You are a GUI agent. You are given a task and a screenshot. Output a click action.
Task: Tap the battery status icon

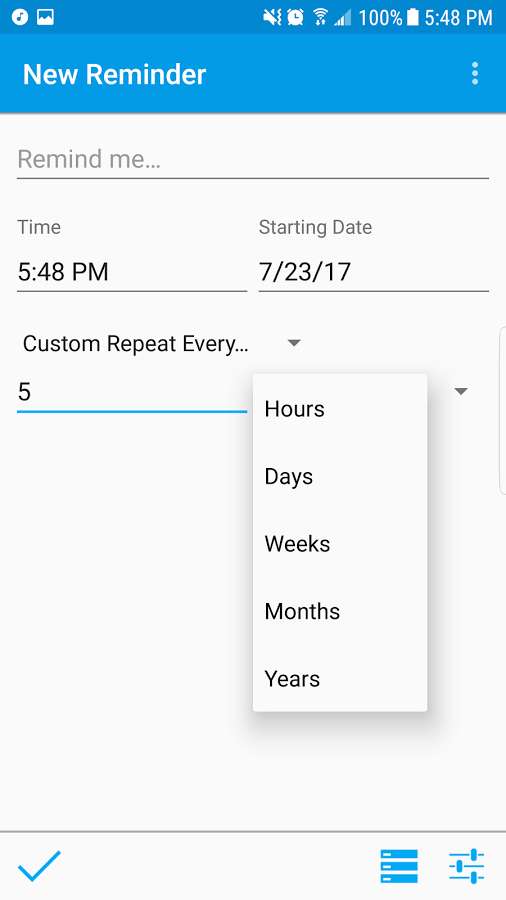pyautogui.click(x=412, y=17)
